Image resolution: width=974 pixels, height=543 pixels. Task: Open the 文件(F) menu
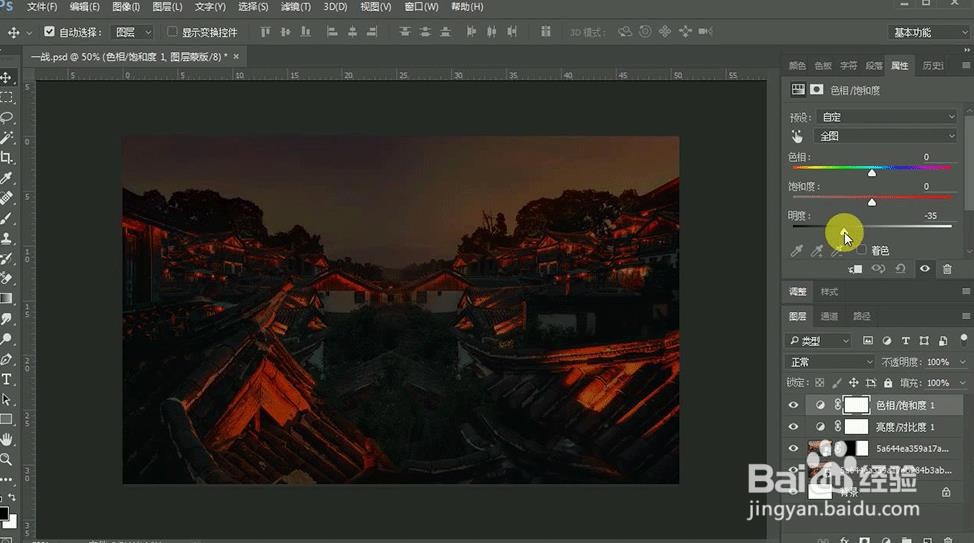42,7
